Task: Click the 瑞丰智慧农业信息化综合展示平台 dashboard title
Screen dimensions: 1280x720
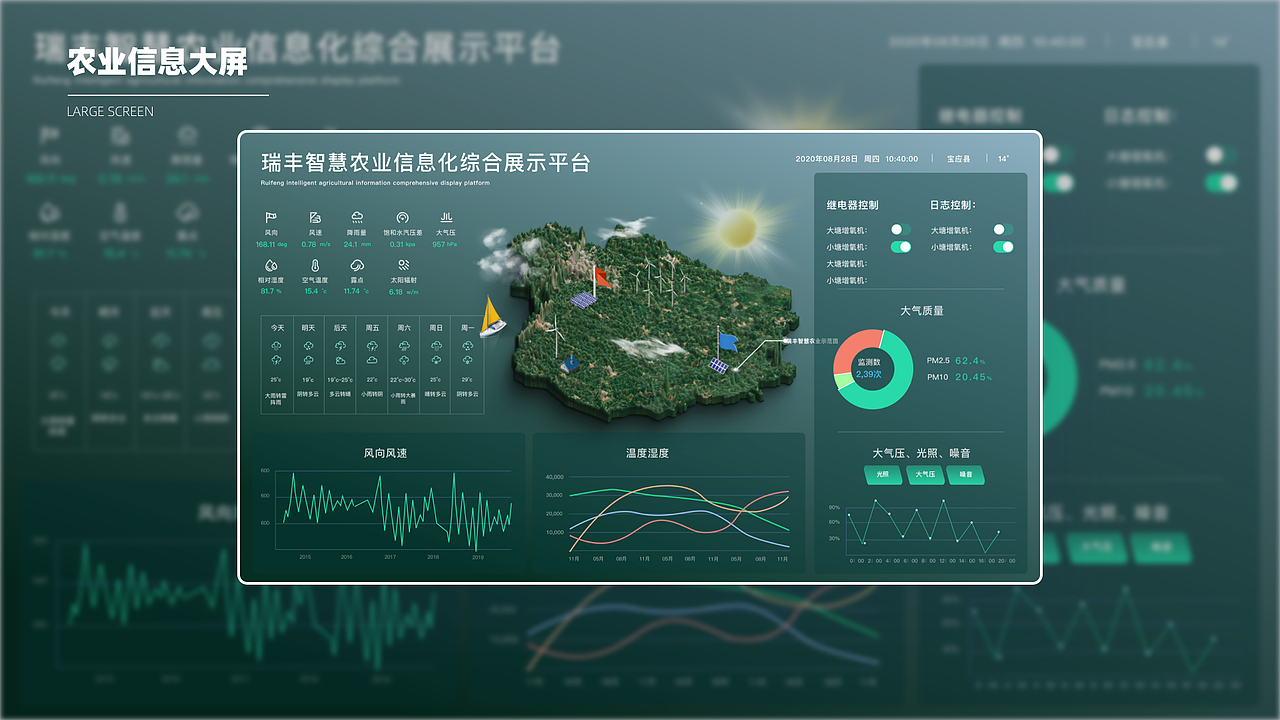Action: (x=425, y=163)
